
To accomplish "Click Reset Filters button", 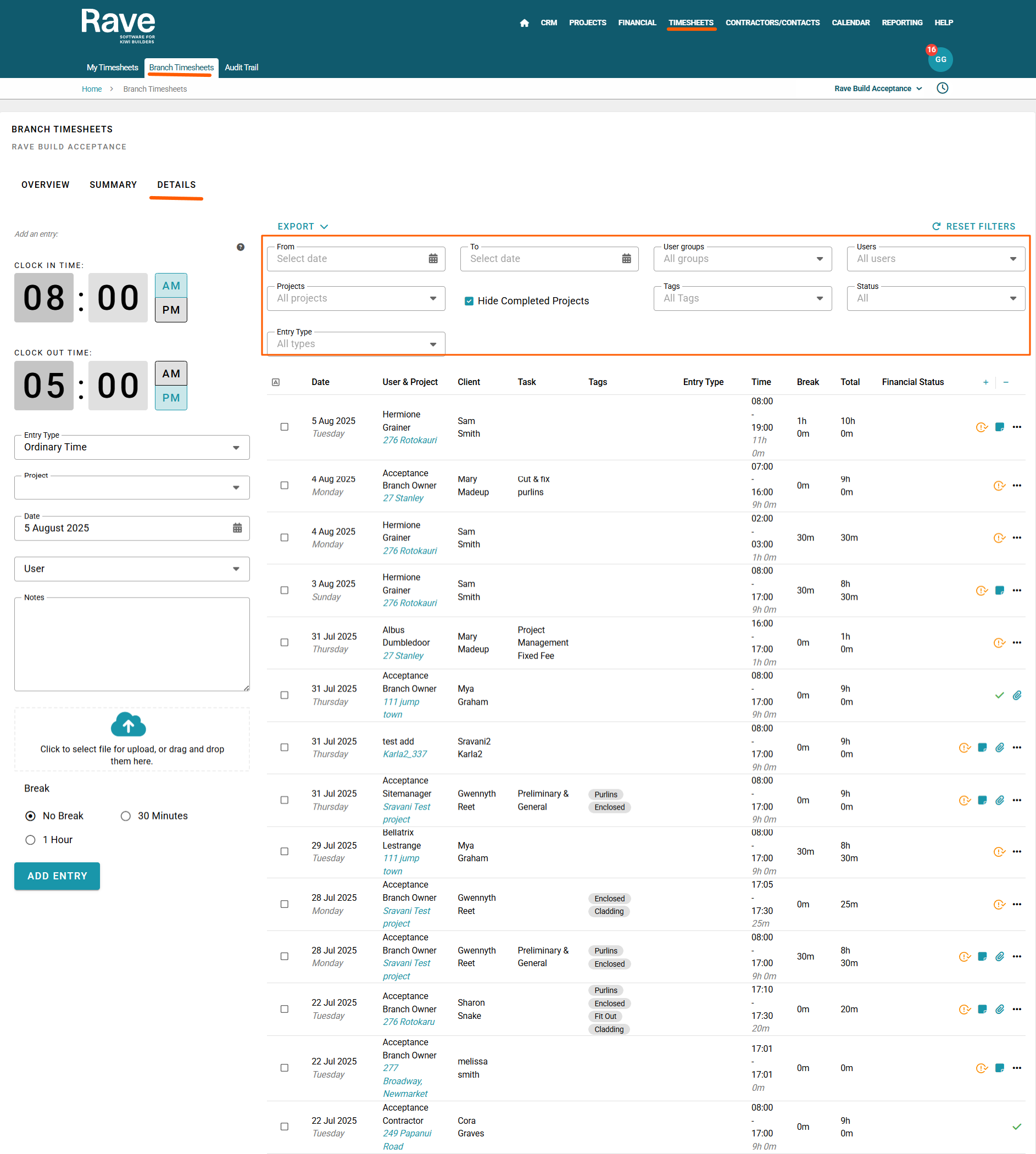I will (x=974, y=227).
